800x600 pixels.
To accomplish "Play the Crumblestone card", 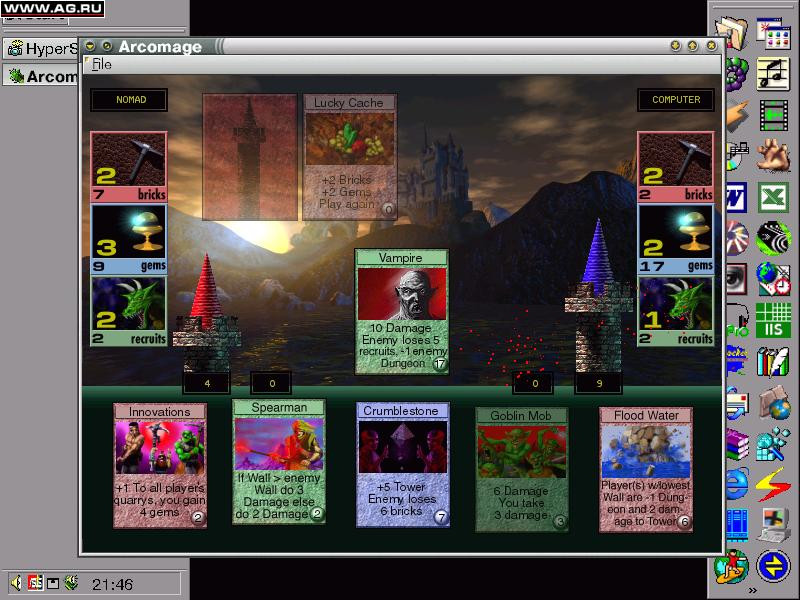I will (403, 464).
